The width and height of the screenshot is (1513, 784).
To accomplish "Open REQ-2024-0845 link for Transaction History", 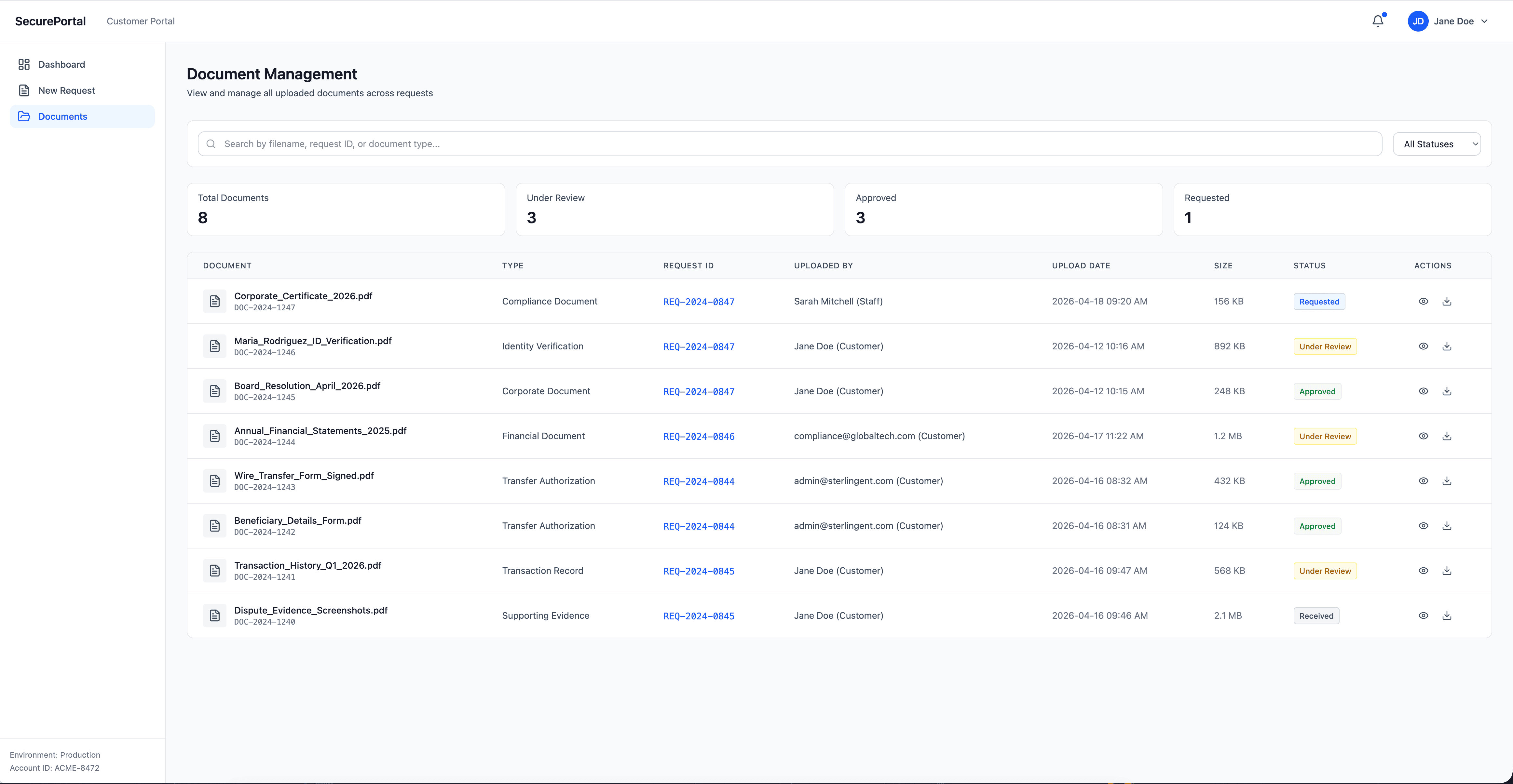I will click(x=698, y=571).
